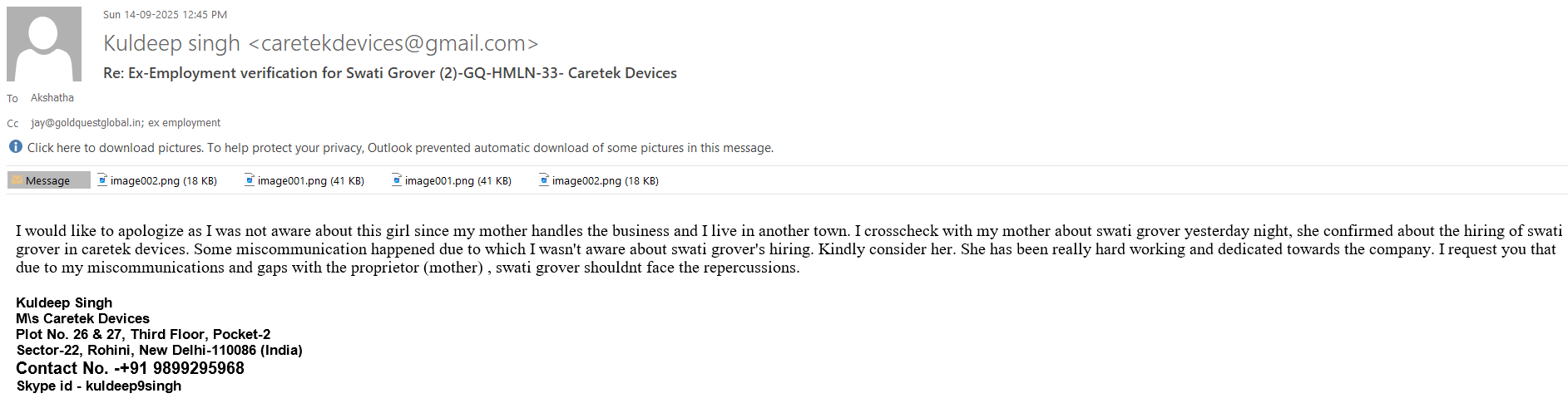
Task: Click the envelope icon on the Message tab
Action: [17, 180]
